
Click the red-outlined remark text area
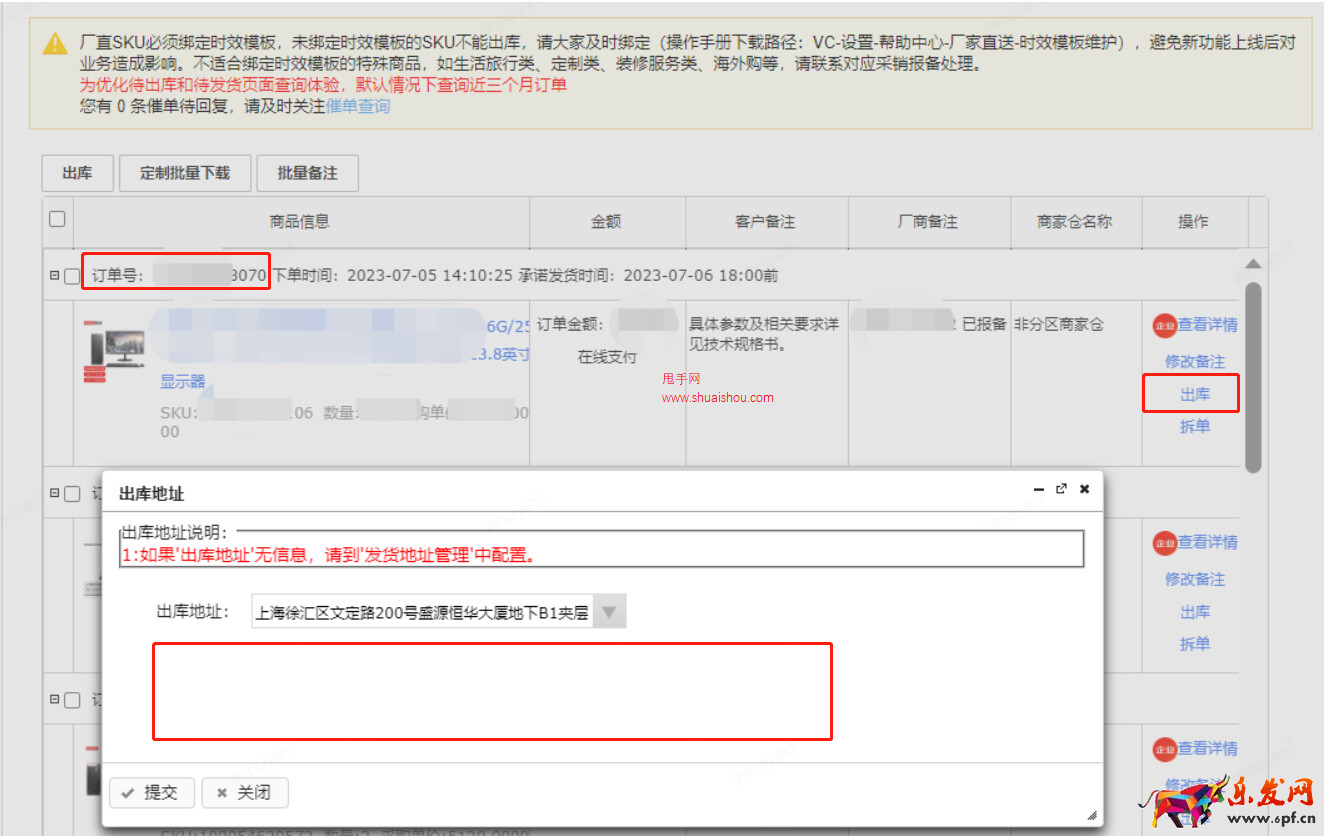pyautogui.click(x=492, y=690)
